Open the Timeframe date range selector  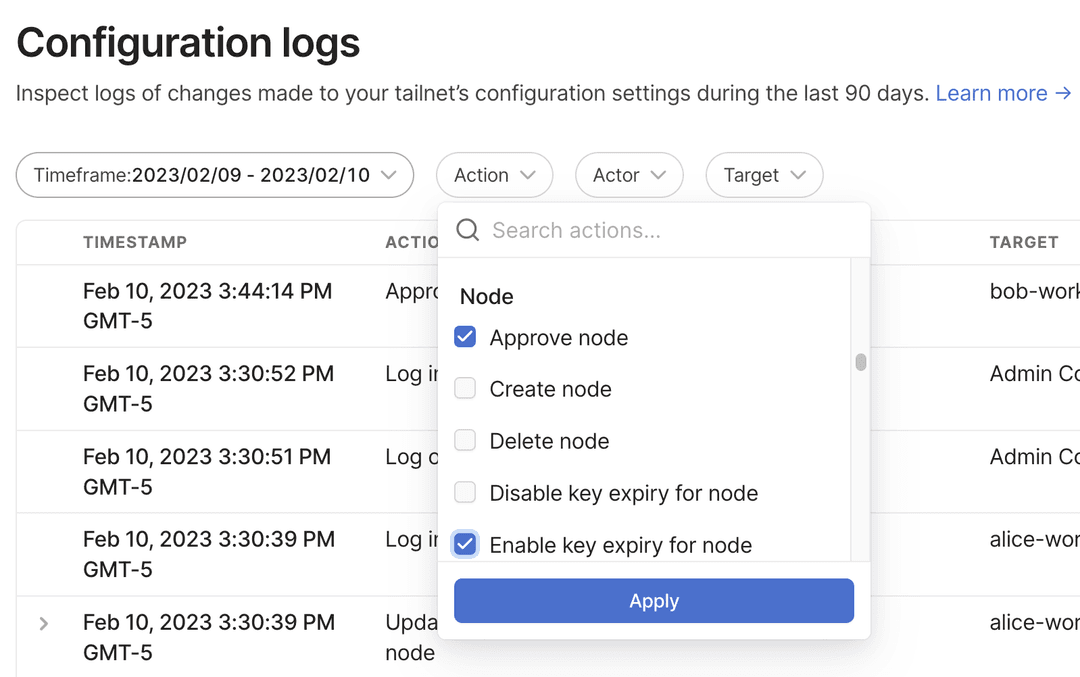[x=214, y=174]
